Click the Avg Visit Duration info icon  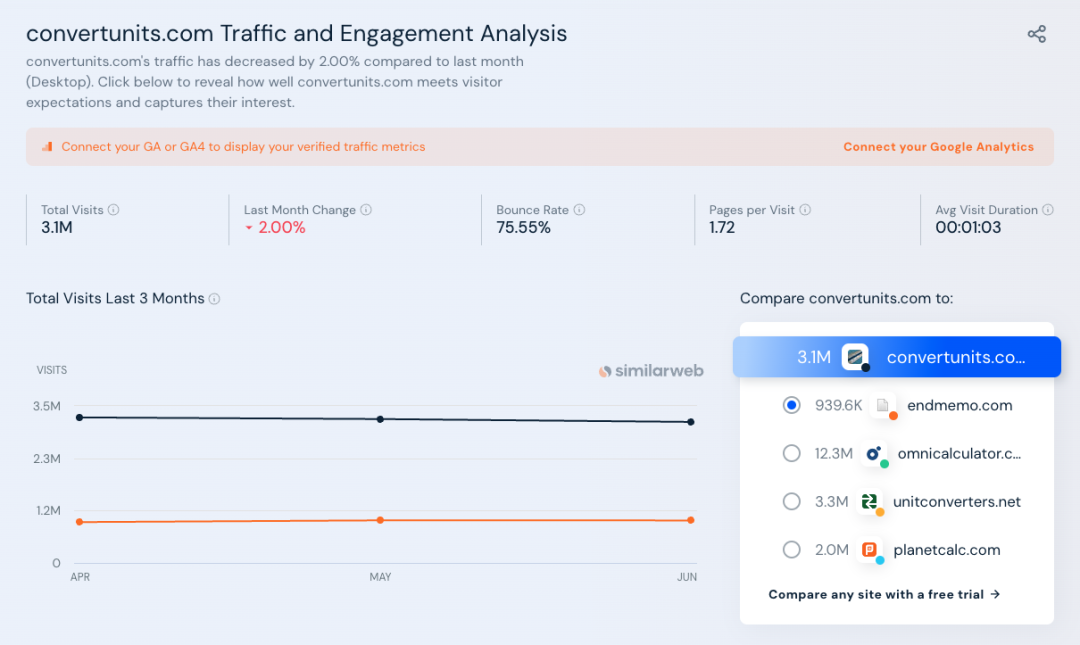(1048, 210)
